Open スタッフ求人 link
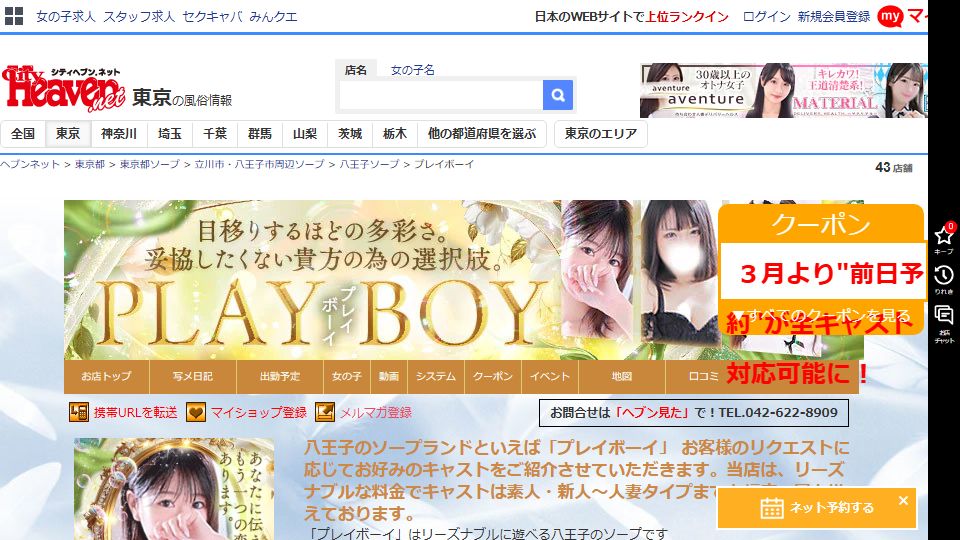The height and width of the screenshot is (540, 960). coord(139,17)
